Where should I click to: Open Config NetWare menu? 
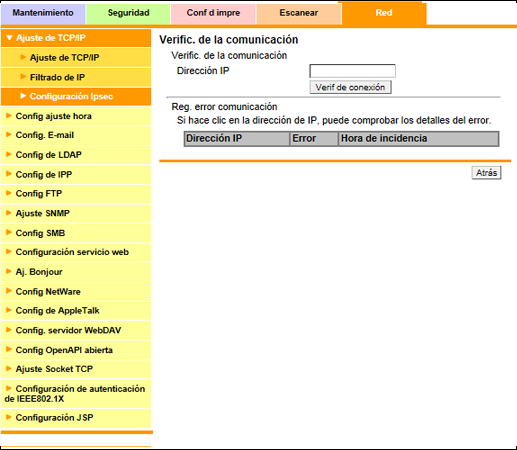tap(76, 292)
